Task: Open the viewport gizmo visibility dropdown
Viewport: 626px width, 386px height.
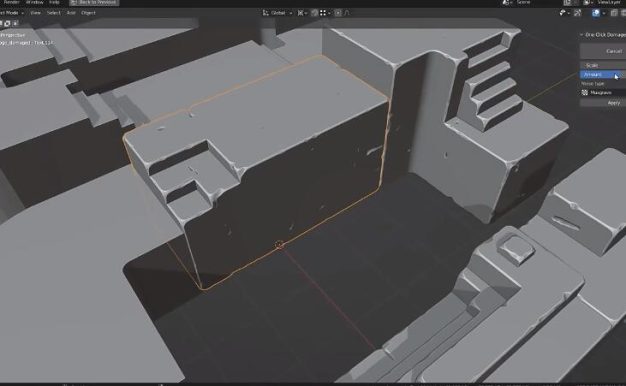Action: [564, 13]
